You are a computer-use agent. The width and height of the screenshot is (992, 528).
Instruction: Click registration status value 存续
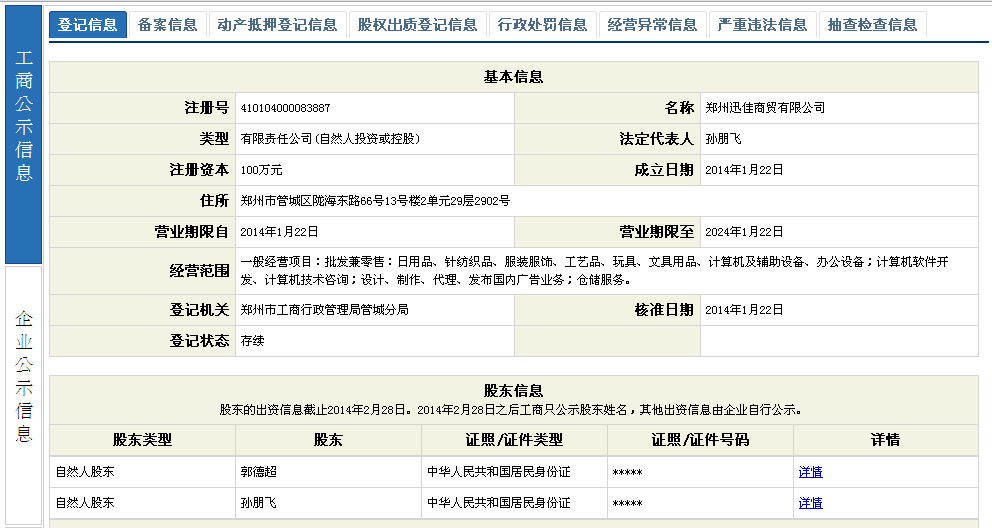click(252, 341)
